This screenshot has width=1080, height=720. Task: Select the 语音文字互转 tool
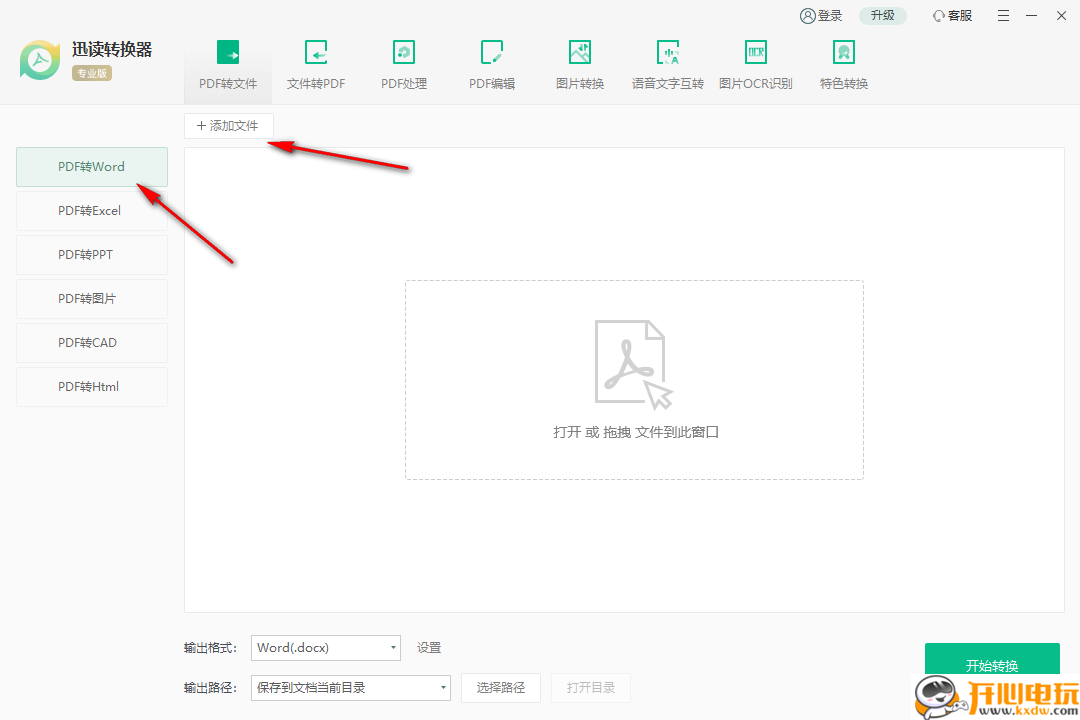[x=667, y=63]
